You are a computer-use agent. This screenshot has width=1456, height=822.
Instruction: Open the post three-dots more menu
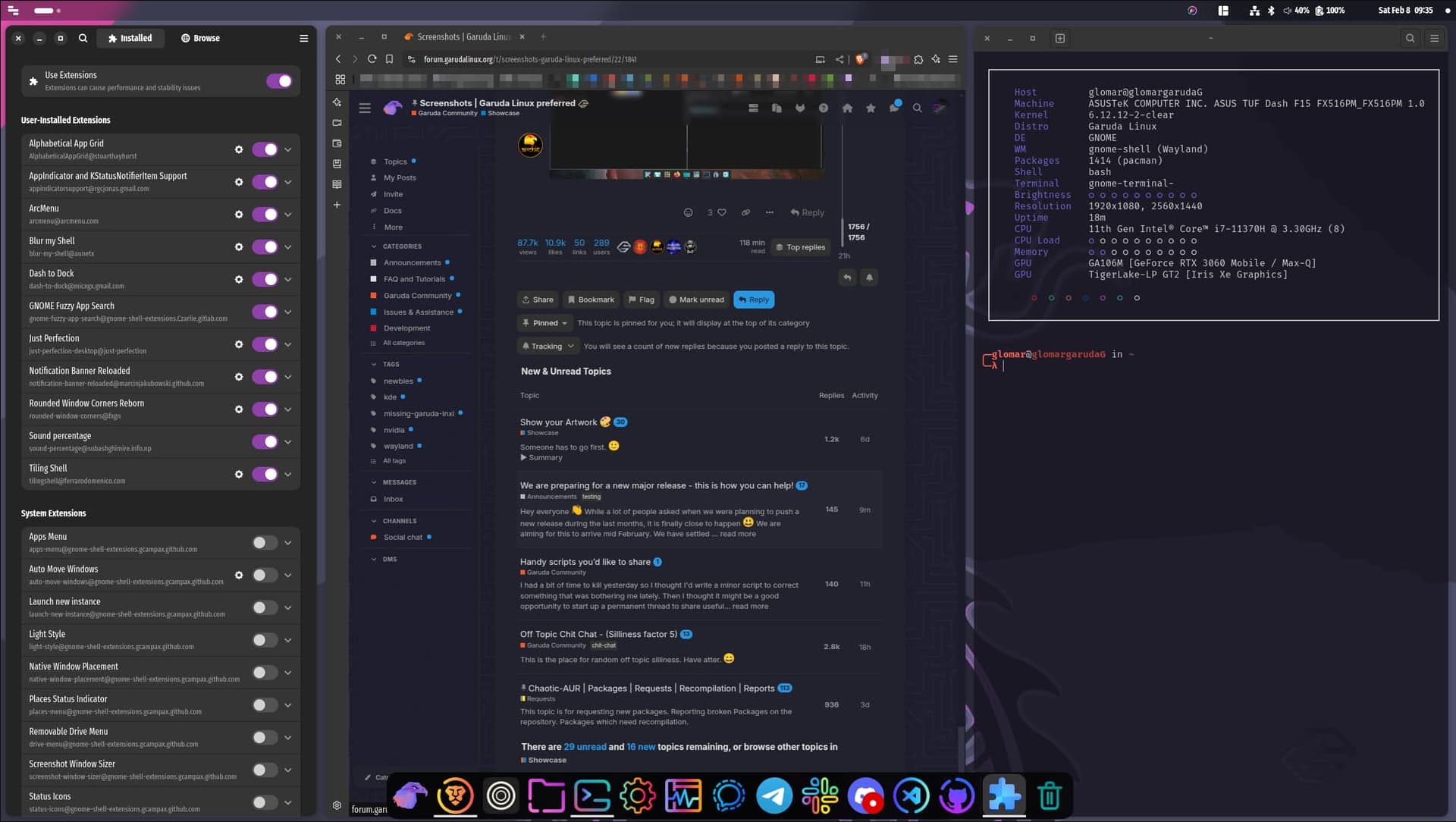click(x=770, y=212)
